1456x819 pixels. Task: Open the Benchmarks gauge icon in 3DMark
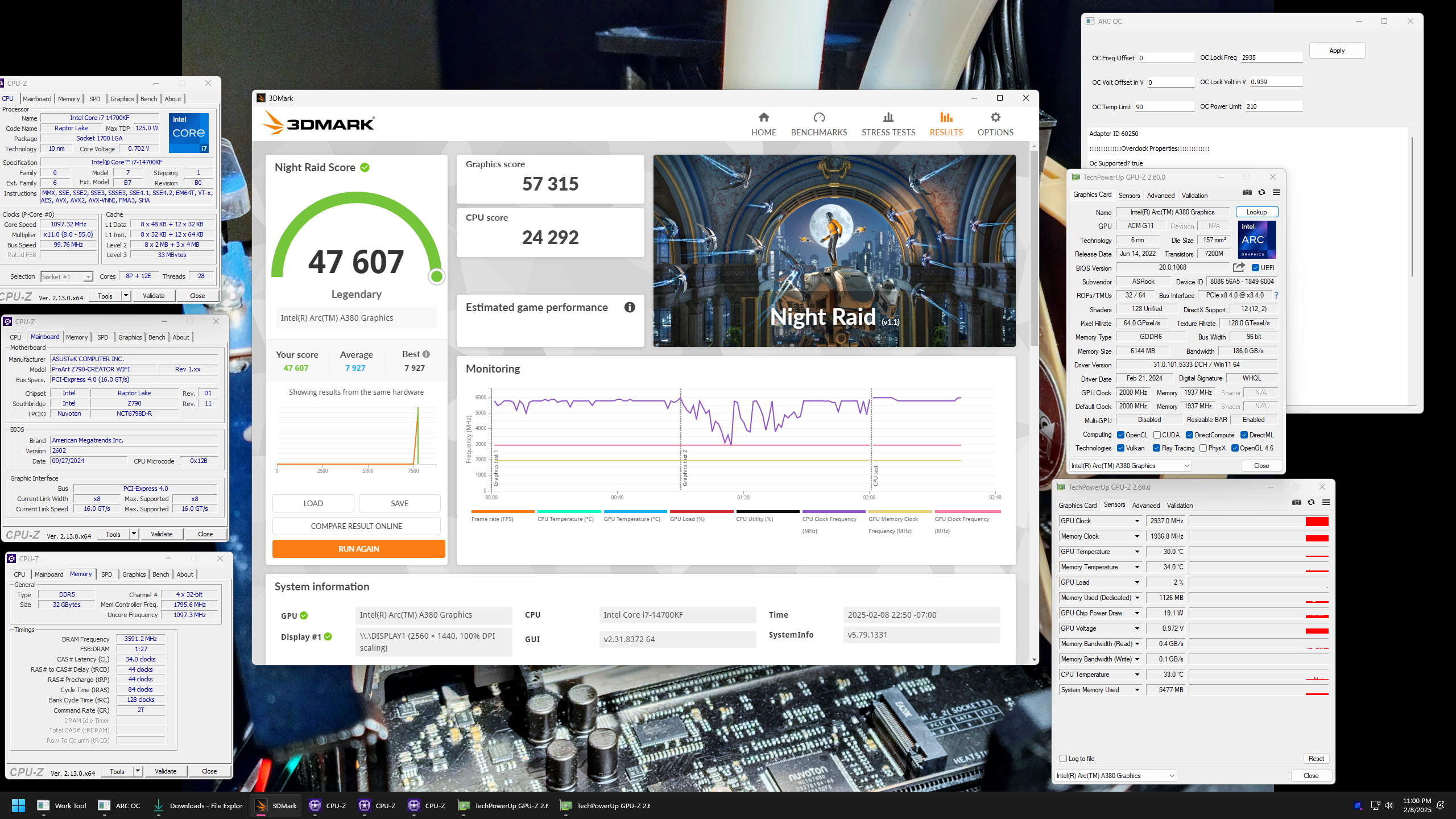click(x=819, y=117)
